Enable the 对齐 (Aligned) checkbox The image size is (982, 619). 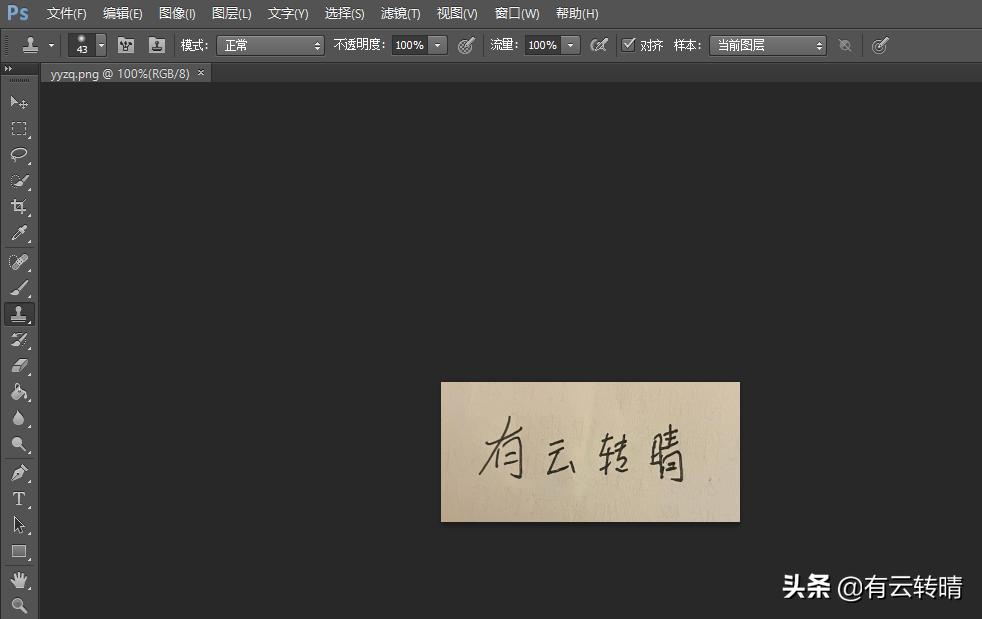tap(629, 45)
